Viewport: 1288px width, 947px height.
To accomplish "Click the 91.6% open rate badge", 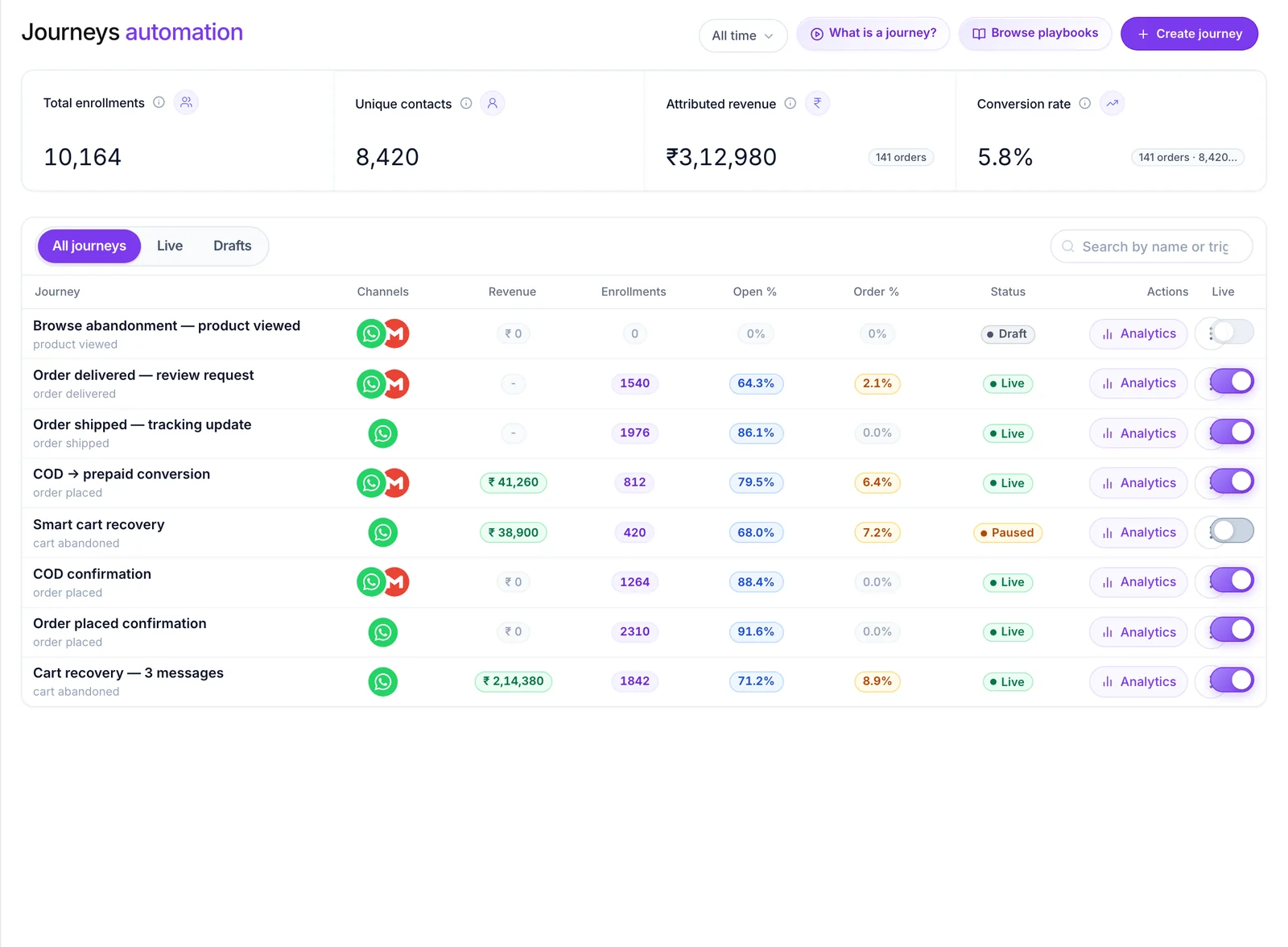I will 756,632.
